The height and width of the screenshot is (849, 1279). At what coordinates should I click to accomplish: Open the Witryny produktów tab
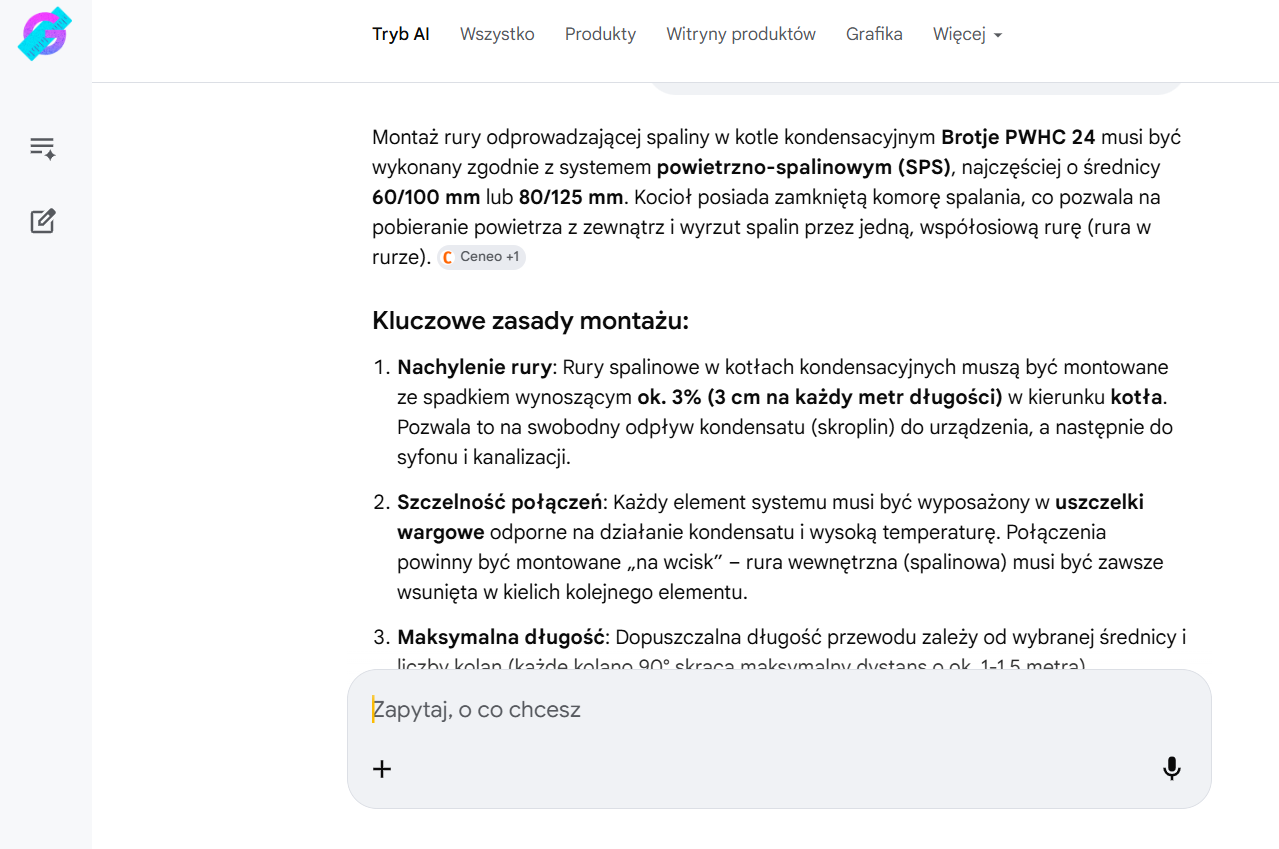[741, 34]
